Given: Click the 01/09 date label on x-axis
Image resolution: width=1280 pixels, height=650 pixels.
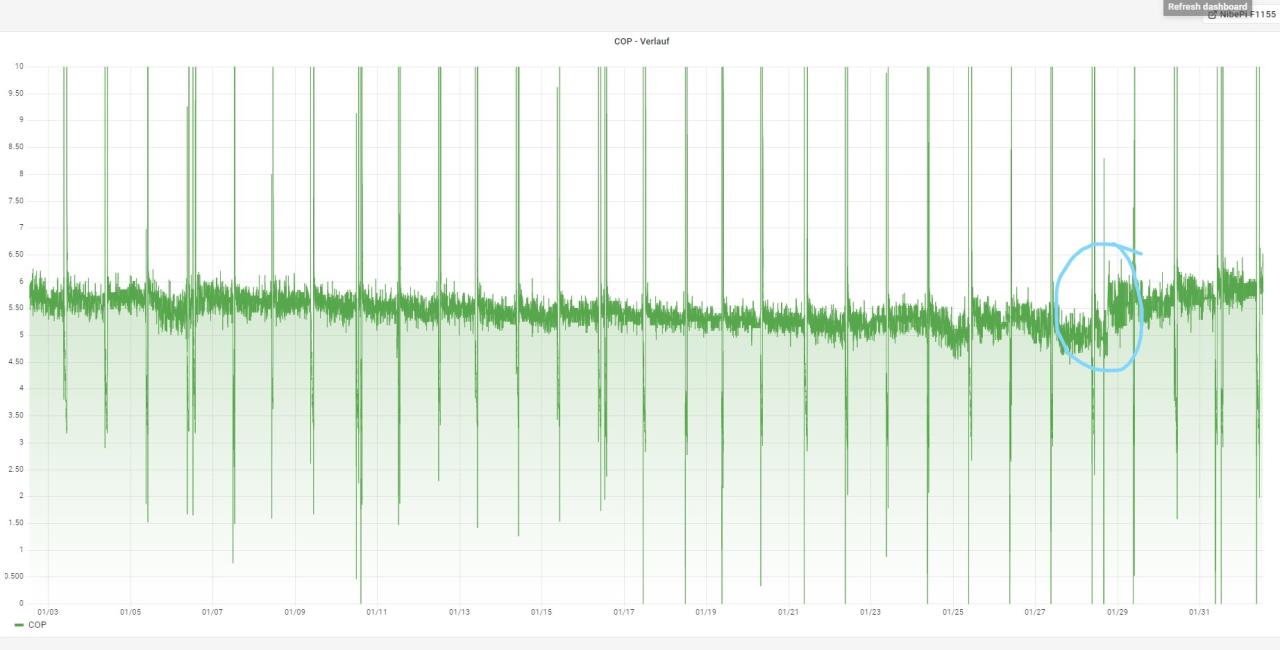Looking at the screenshot, I should pyautogui.click(x=294, y=611).
